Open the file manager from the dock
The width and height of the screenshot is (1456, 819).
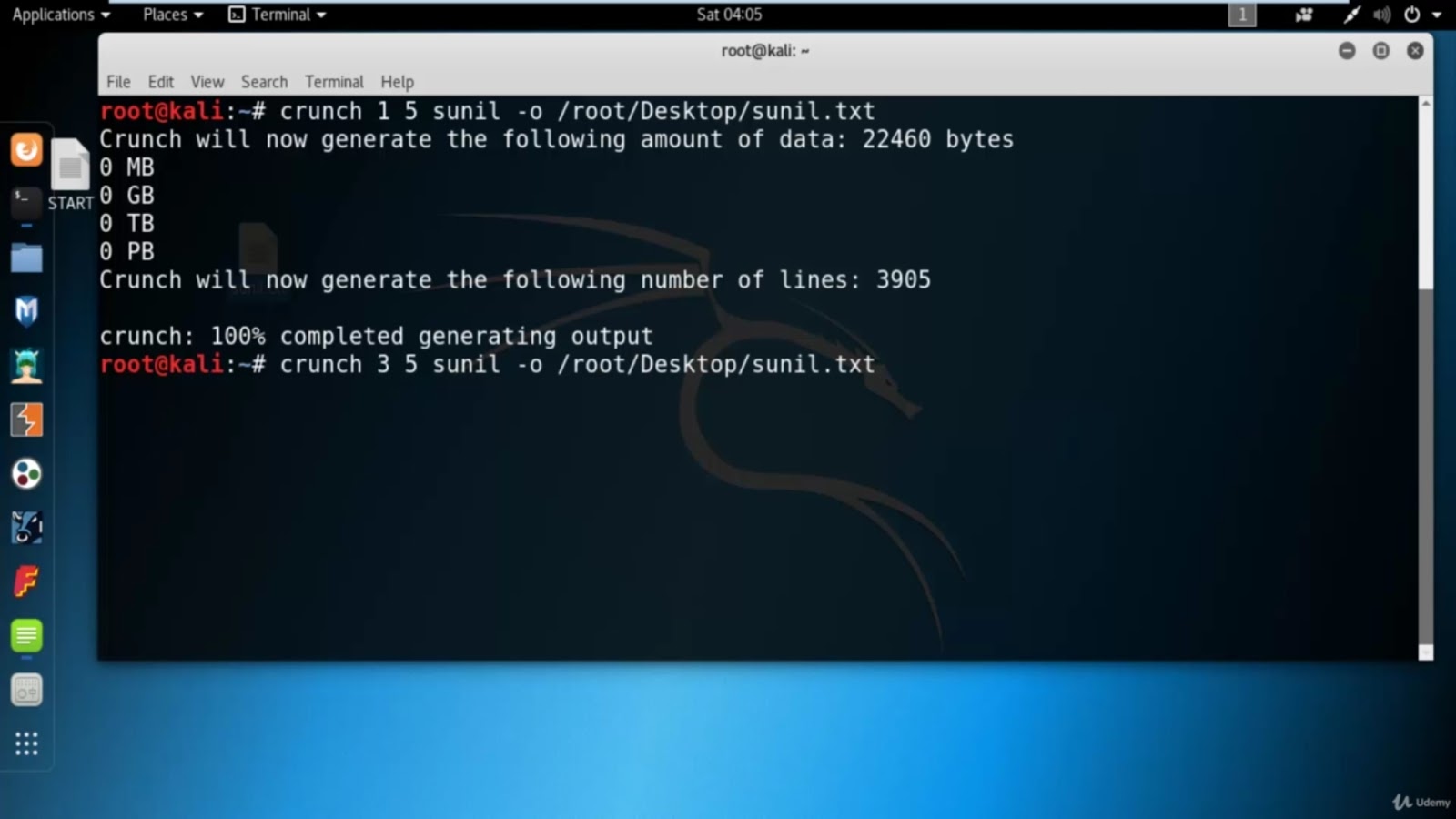[x=26, y=258]
